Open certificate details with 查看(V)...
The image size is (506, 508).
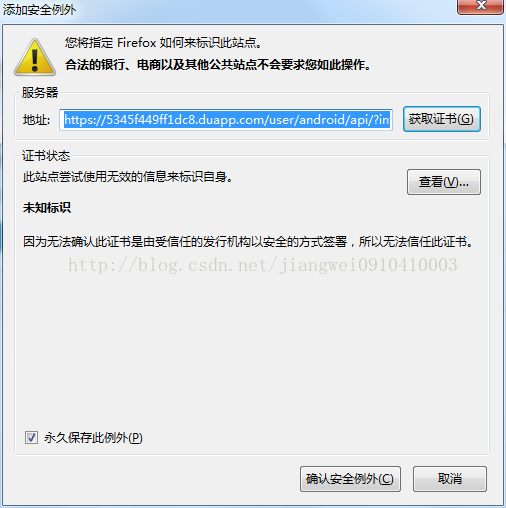(x=444, y=182)
